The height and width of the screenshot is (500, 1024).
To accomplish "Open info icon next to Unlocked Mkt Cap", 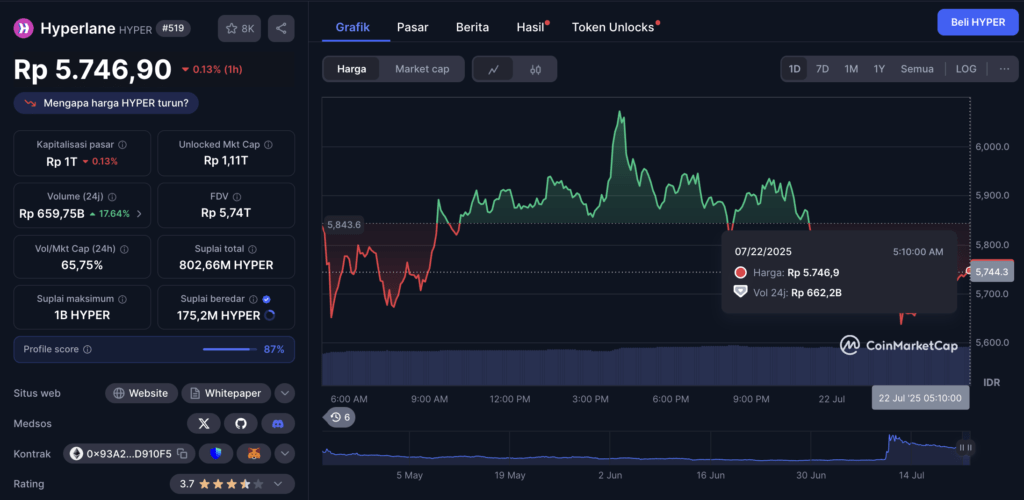I will click(x=268, y=145).
